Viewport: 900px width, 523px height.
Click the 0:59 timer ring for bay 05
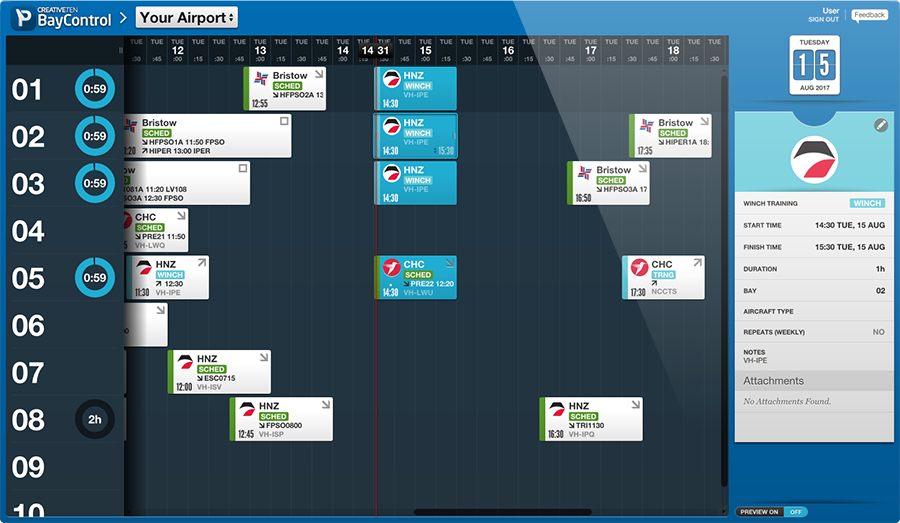click(x=95, y=278)
